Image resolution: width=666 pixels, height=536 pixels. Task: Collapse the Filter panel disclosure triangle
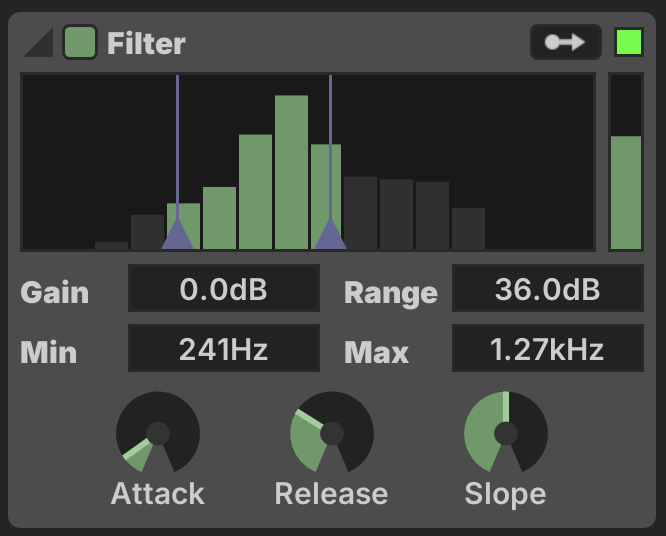(x=39, y=42)
